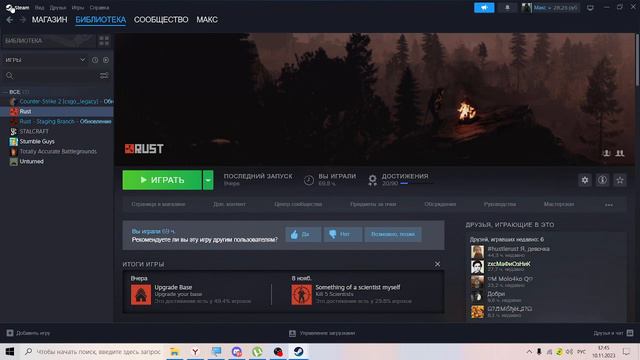Open the store page link

pos(158,204)
